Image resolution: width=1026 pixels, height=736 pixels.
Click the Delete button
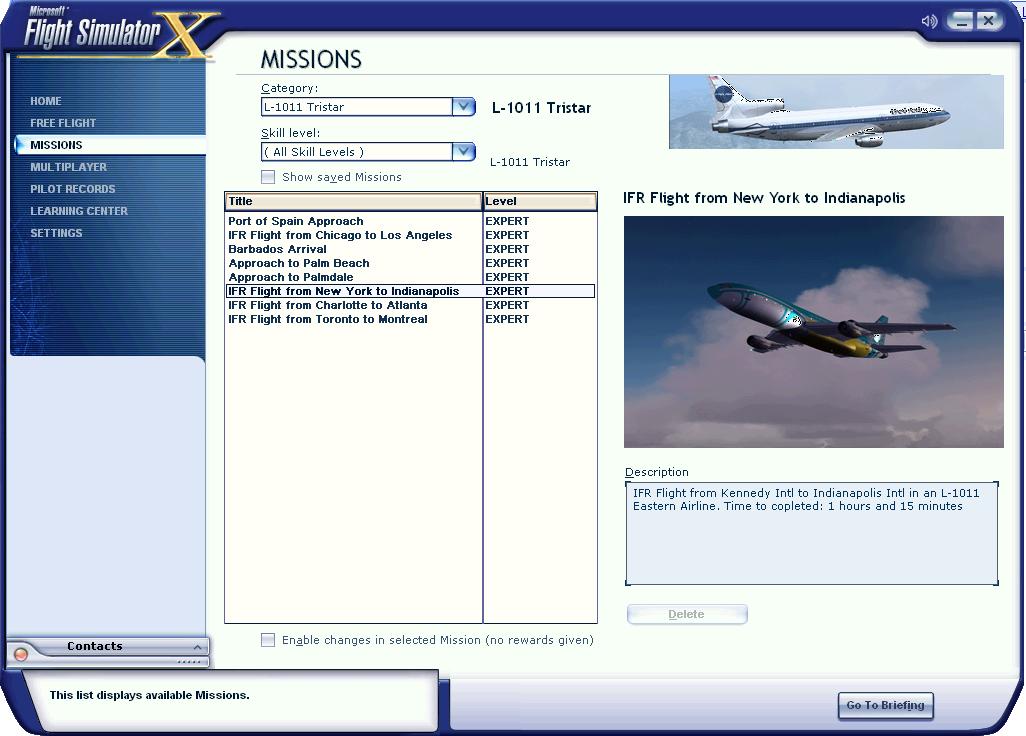[x=686, y=614]
